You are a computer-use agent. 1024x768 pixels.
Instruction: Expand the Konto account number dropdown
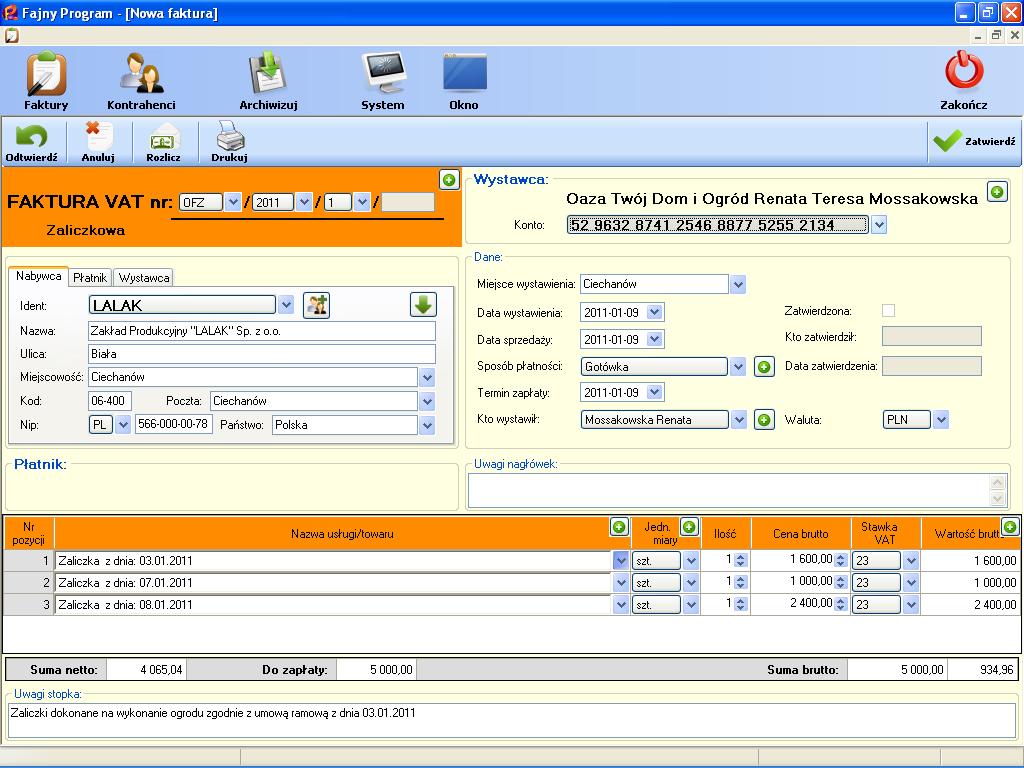[x=879, y=226]
